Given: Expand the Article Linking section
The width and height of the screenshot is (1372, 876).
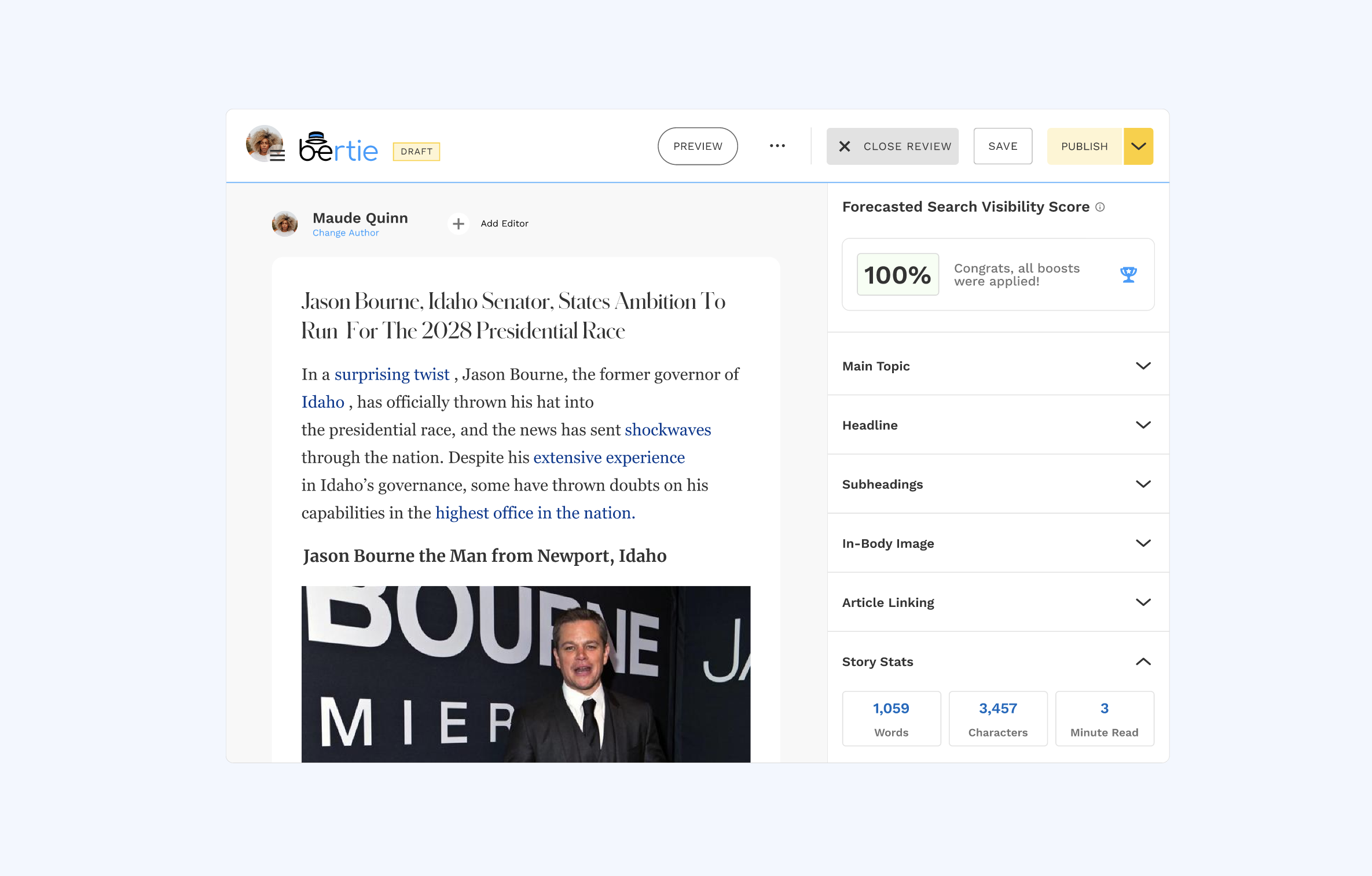Looking at the screenshot, I should click(x=1143, y=602).
